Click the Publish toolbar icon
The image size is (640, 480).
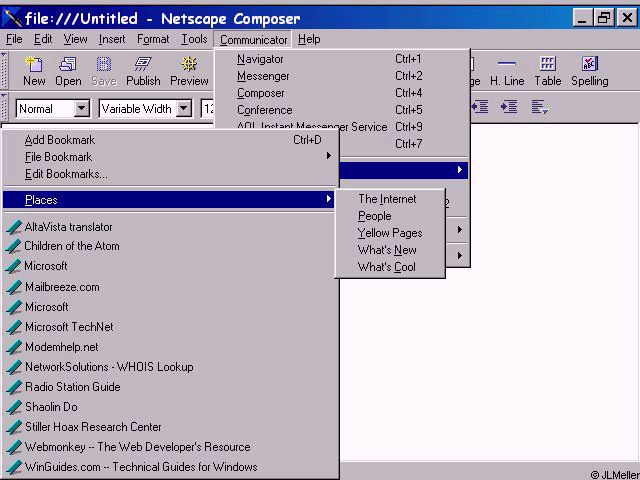click(x=143, y=64)
